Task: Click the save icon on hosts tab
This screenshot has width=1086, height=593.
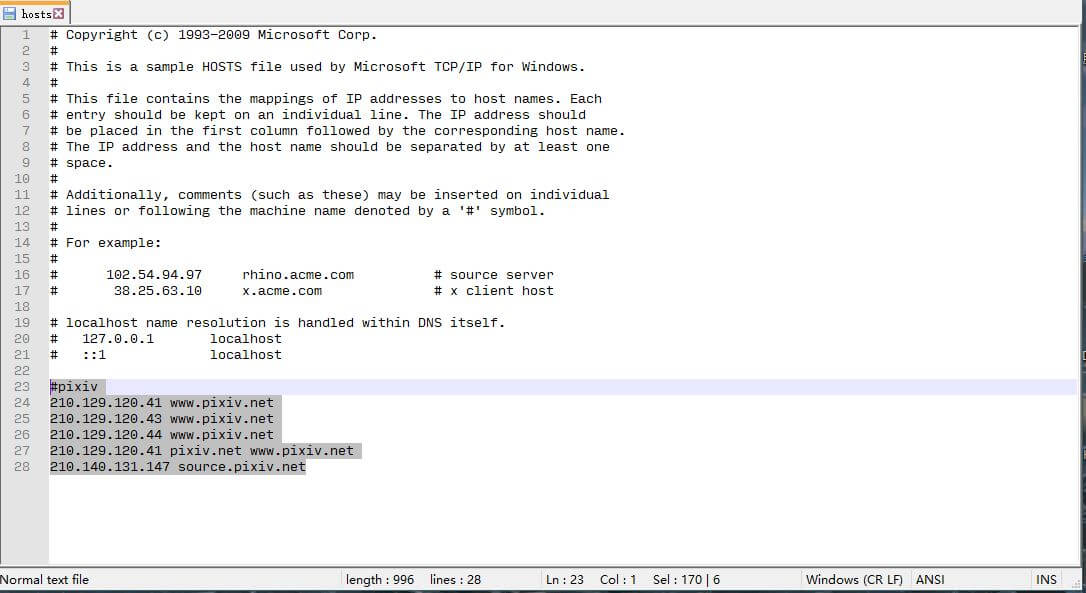Action: 9,14
